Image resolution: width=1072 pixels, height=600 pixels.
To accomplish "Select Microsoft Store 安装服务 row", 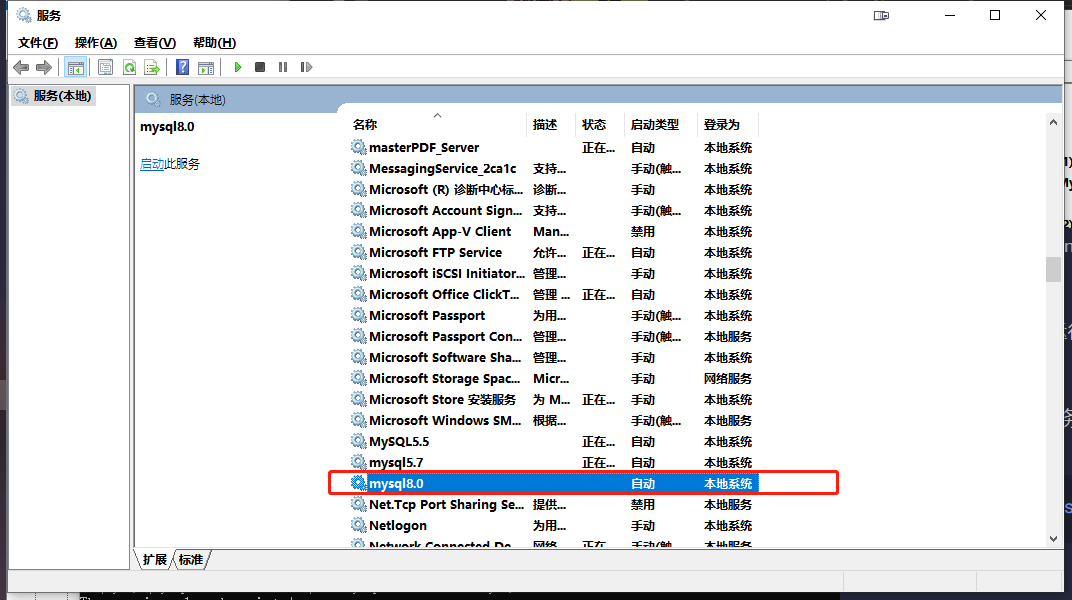I will coord(554,399).
